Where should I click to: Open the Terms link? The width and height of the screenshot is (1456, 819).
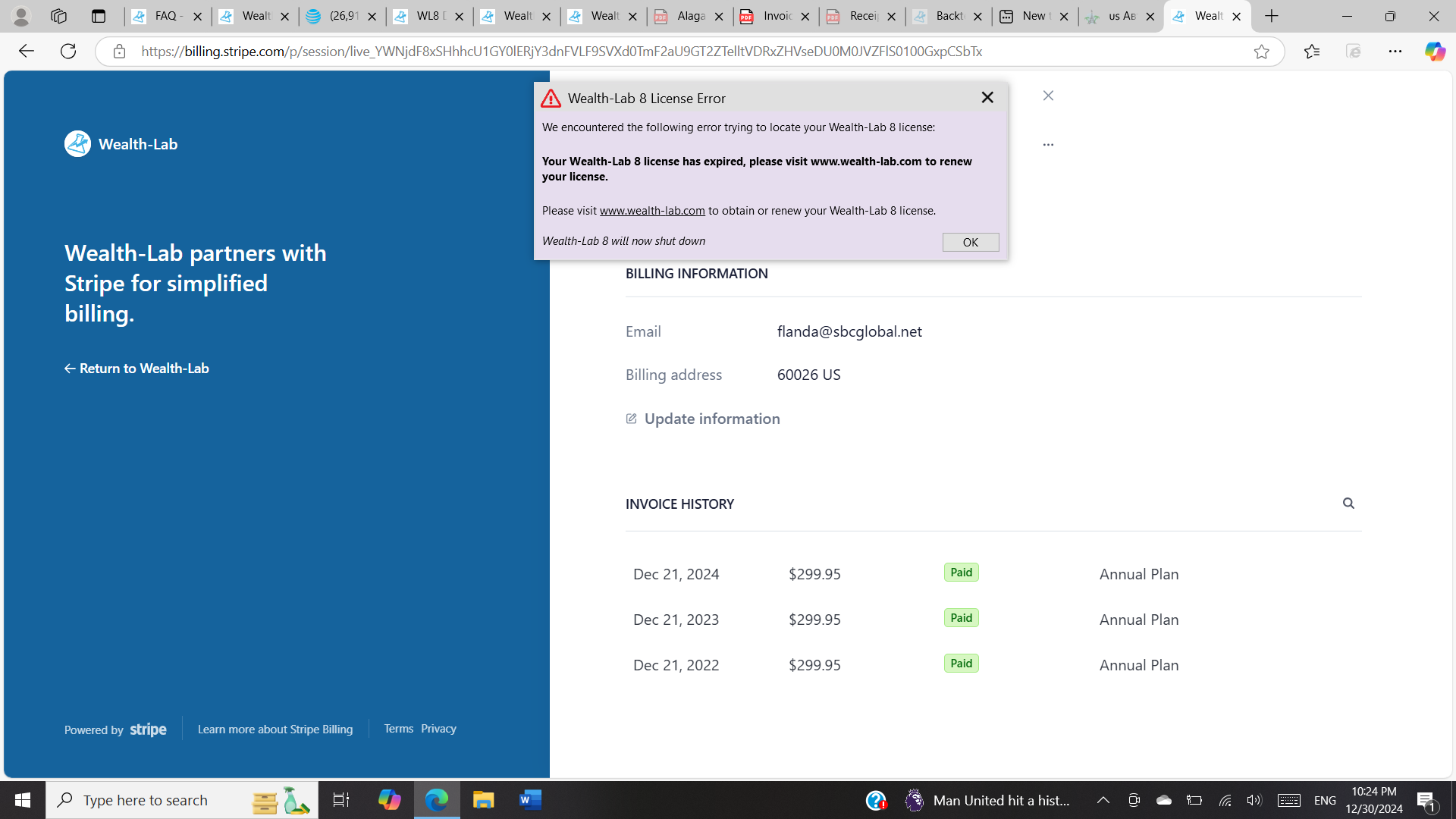[x=398, y=729]
